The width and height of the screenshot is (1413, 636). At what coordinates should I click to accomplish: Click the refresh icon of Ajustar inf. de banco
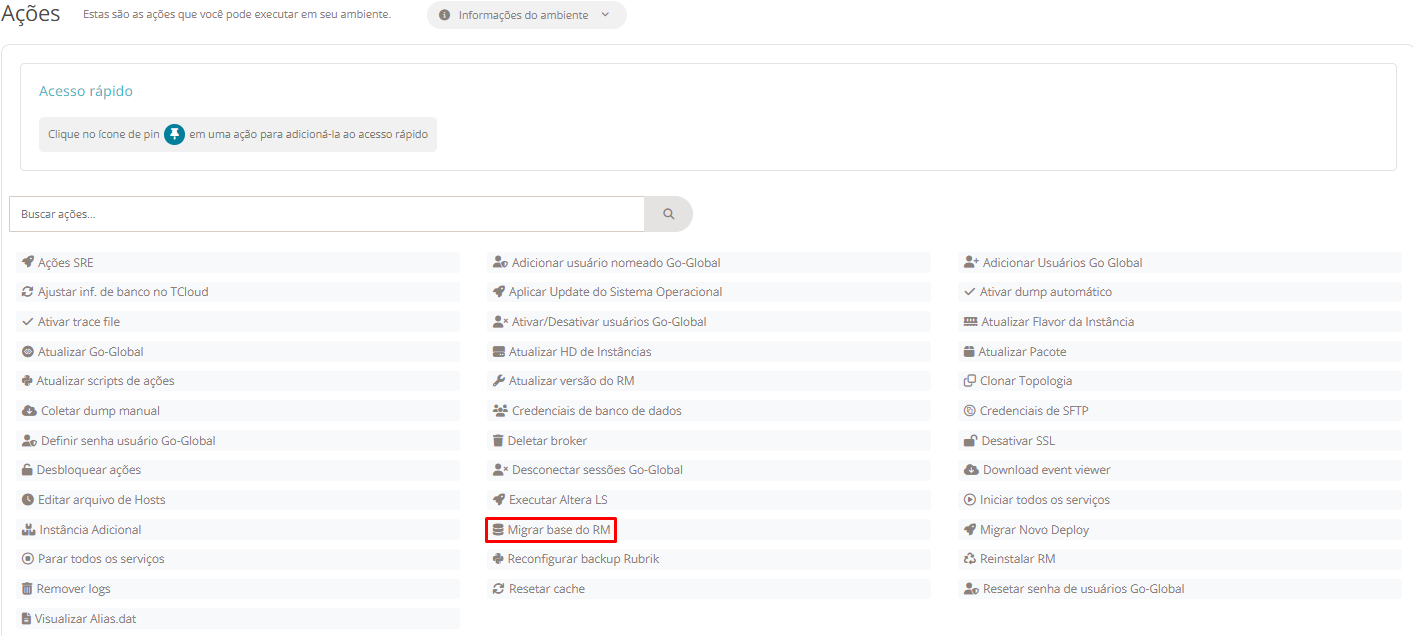(x=28, y=292)
